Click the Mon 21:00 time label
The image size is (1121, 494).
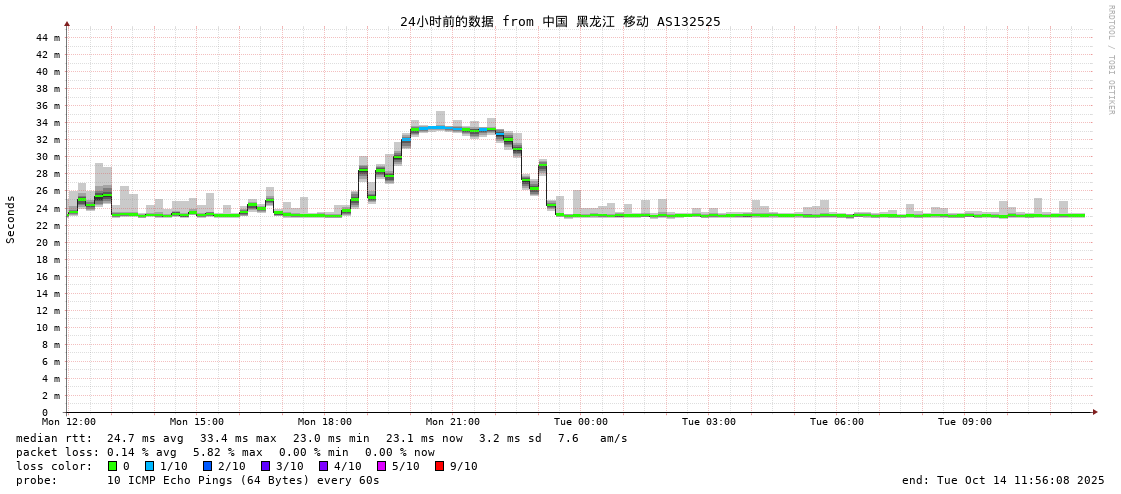[x=453, y=422]
